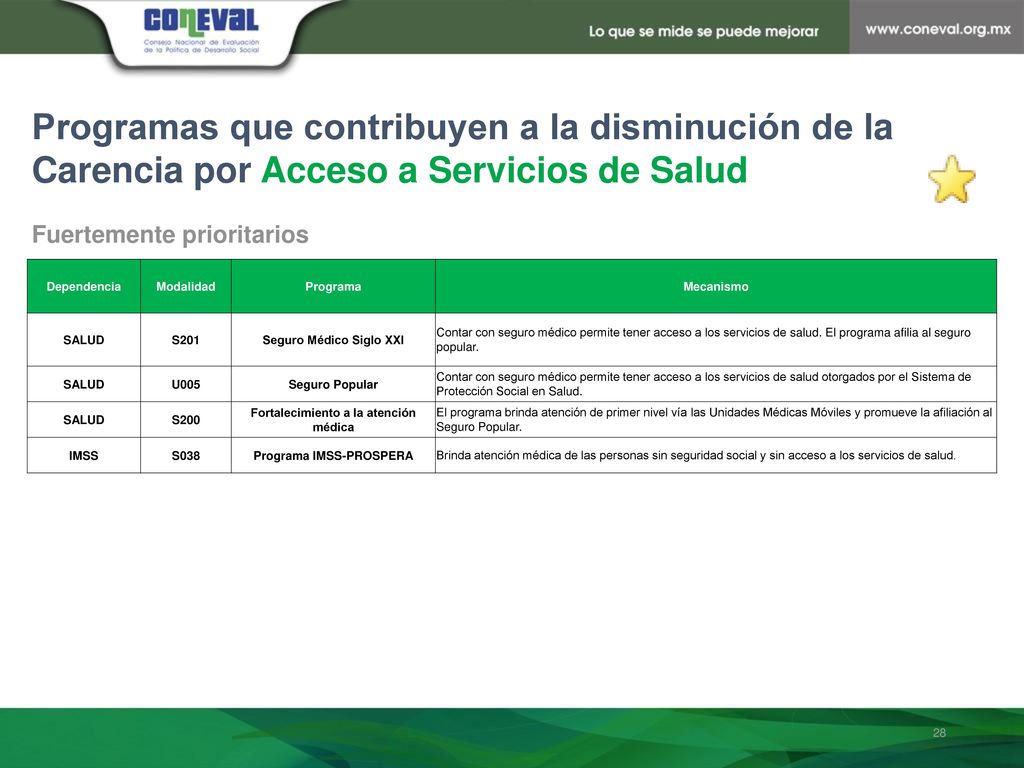Select the 'Dependencia' column header
This screenshot has width=1024, height=768.
coord(84,286)
